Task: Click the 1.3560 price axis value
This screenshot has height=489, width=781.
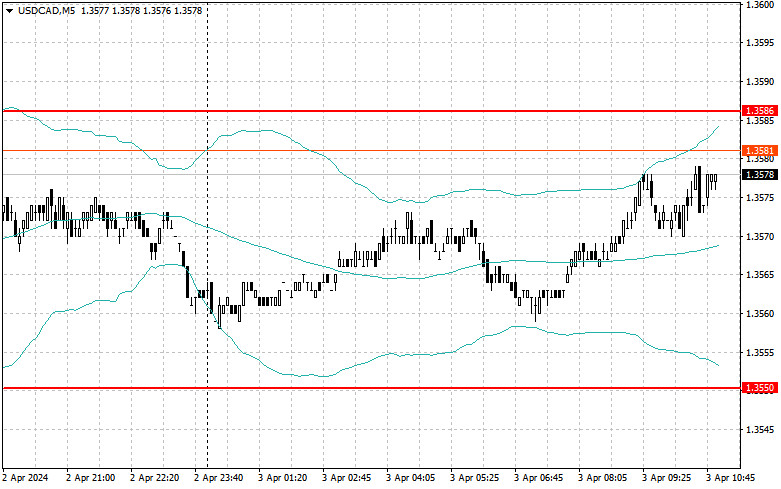Action: click(760, 314)
